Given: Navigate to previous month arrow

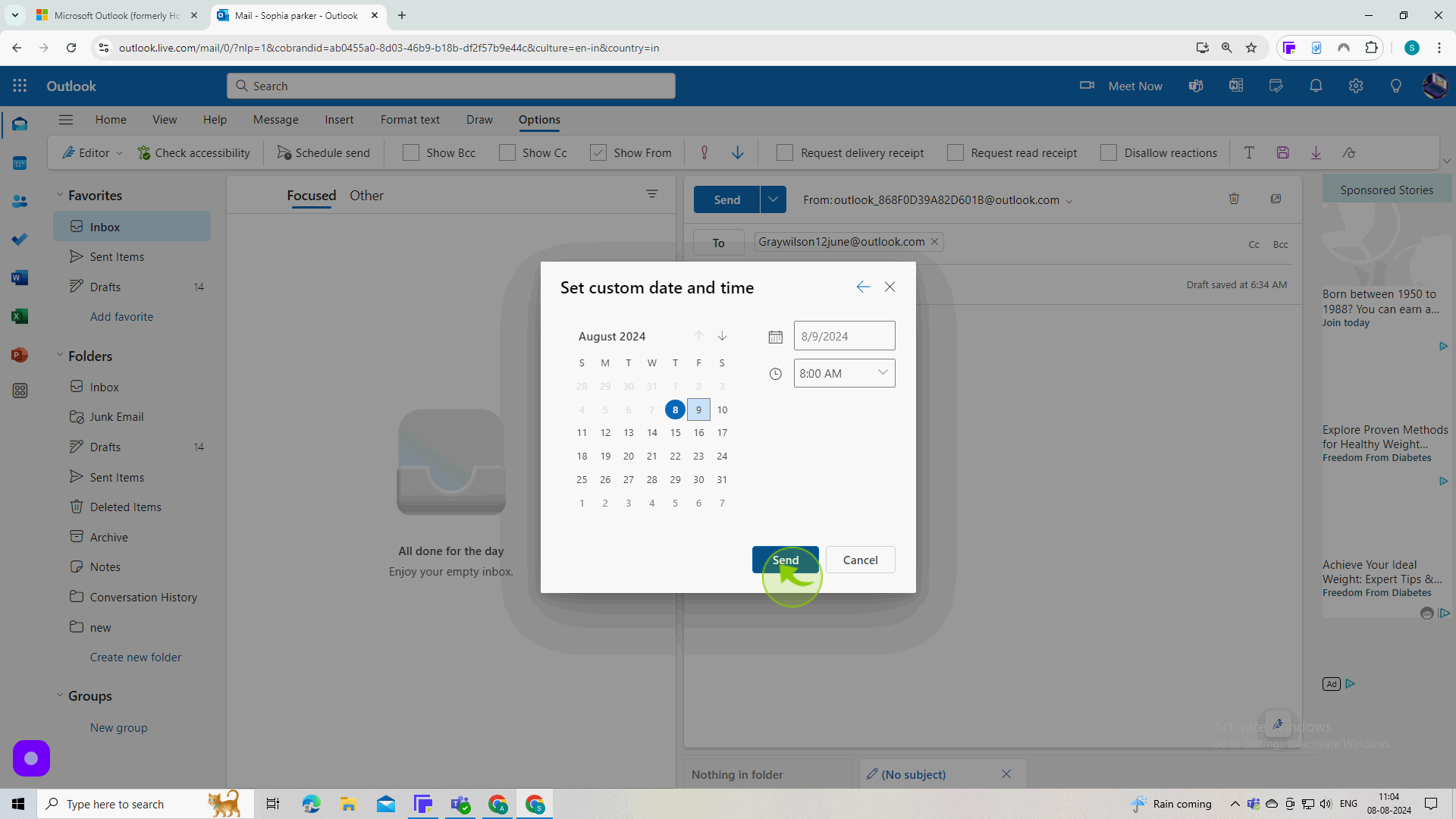Looking at the screenshot, I should (x=701, y=337).
